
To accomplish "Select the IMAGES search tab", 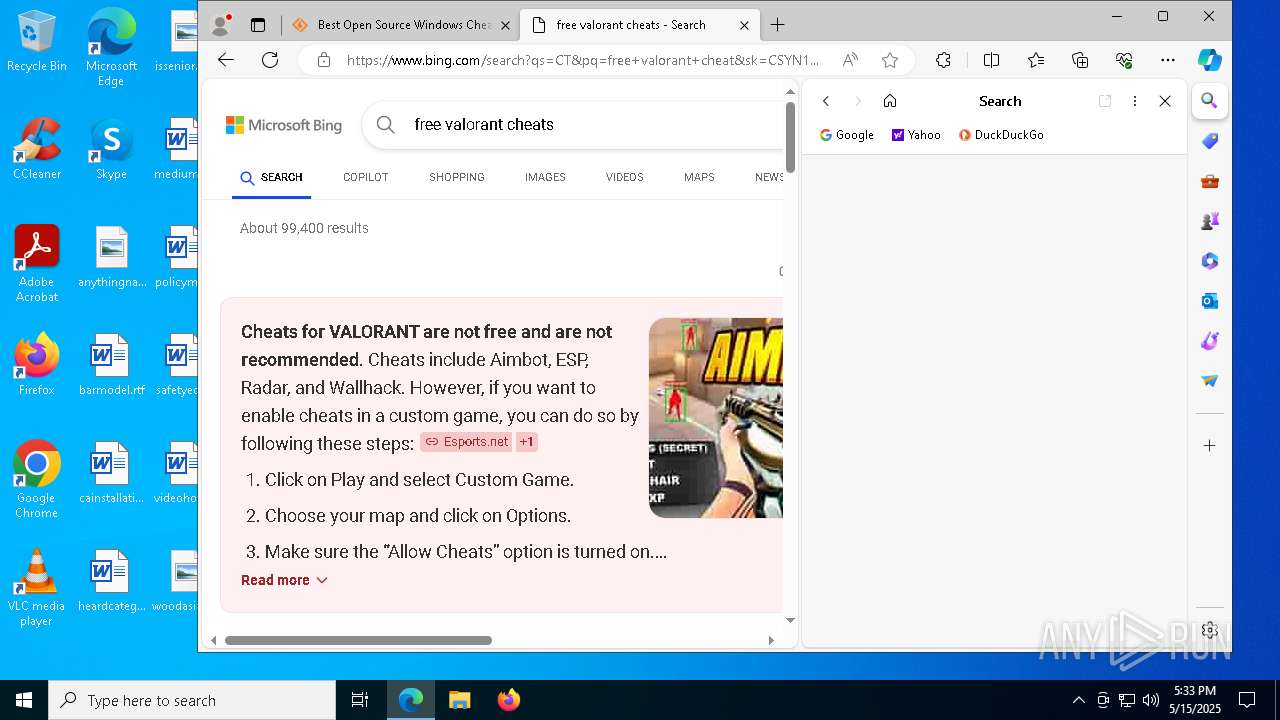I will tap(545, 177).
